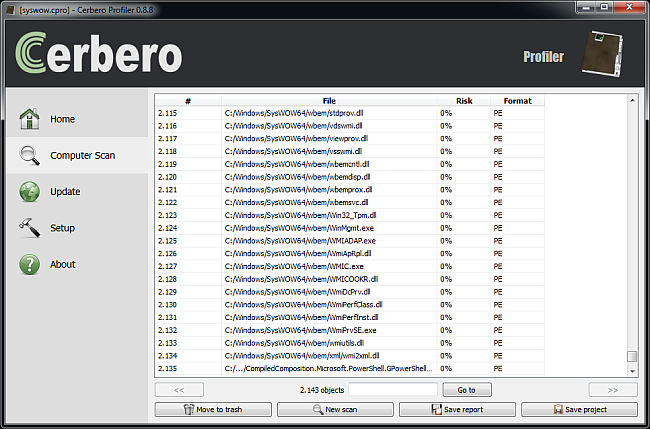Image resolution: width=650 pixels, height=429 pixels.
Task: Click the vertical scrollbar thumb
Action: point(632,356)
